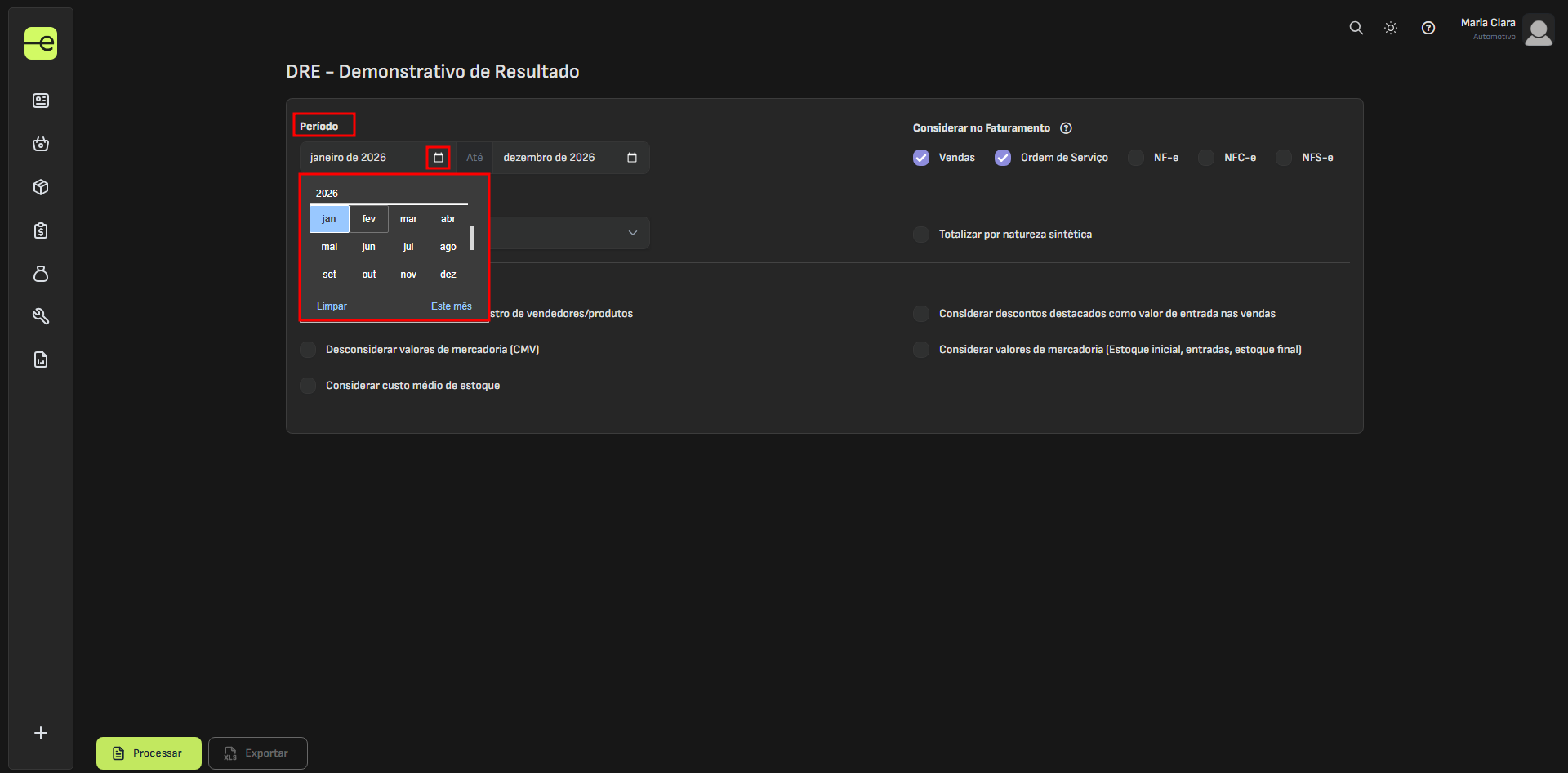The width and height of the screenshot is (1568, 773).
Task: Open the shopping basket sidebar icon
Action: (41, 144)
